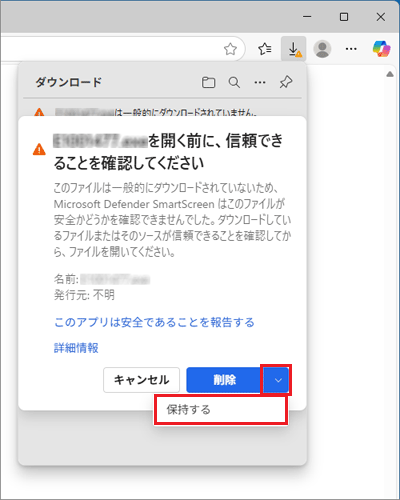Open the downloads folder icon in panel

pyautogui.click(x=209, y=82)
